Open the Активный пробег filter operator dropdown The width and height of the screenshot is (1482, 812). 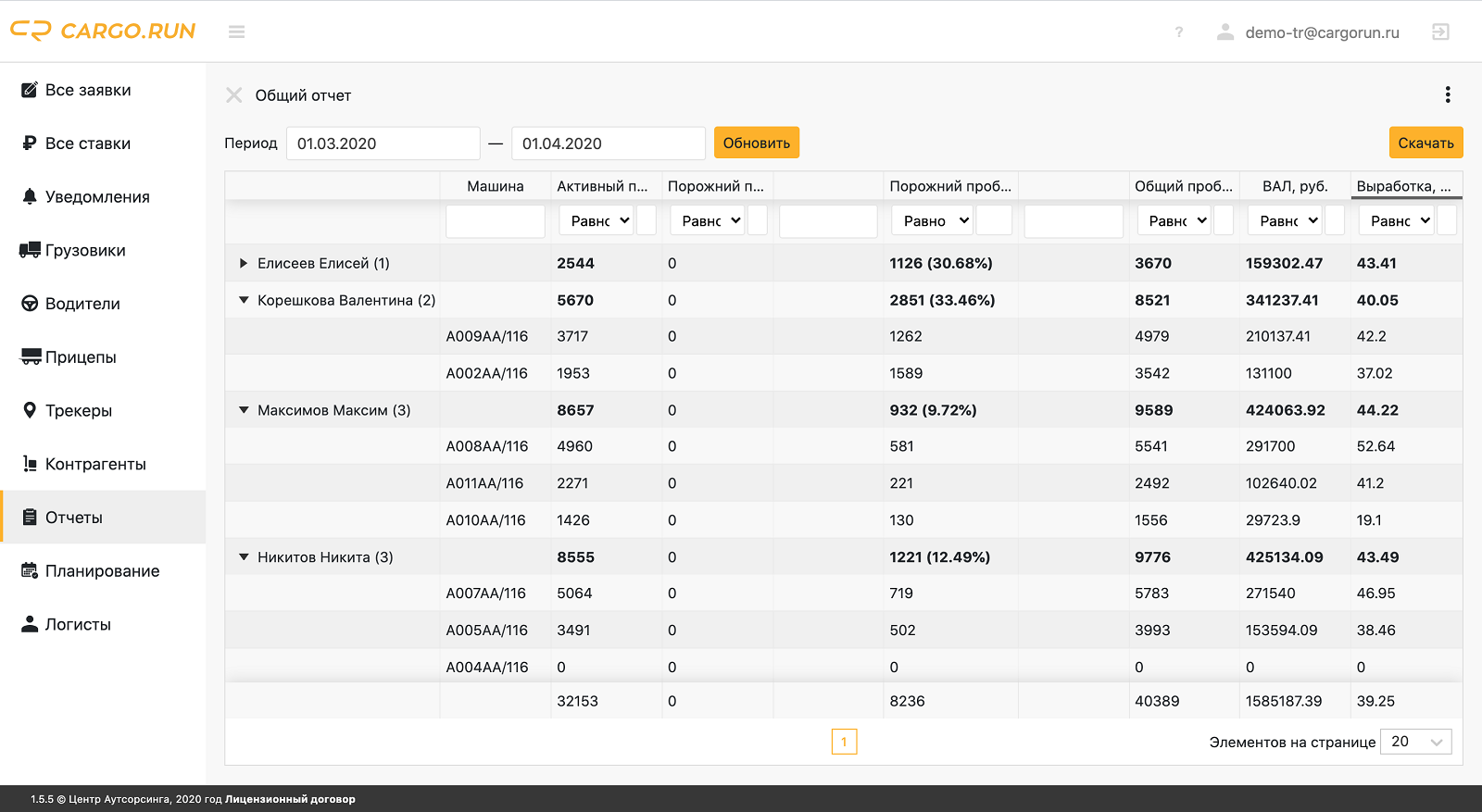point(597,220)
